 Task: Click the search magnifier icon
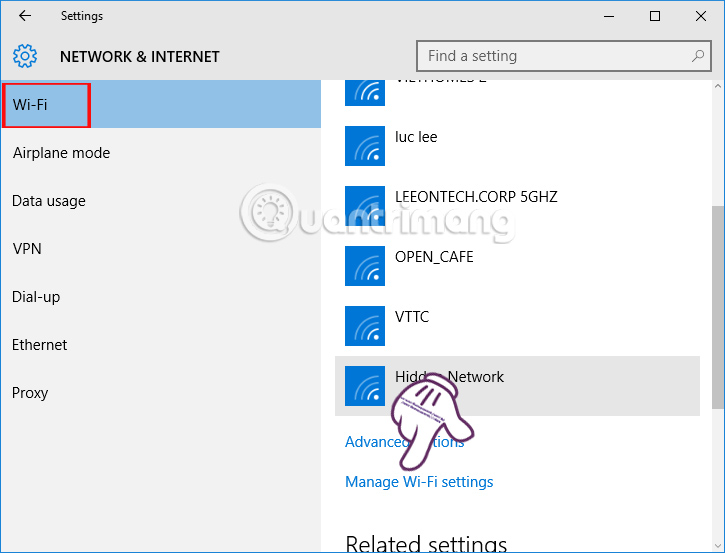click(698, 56)
